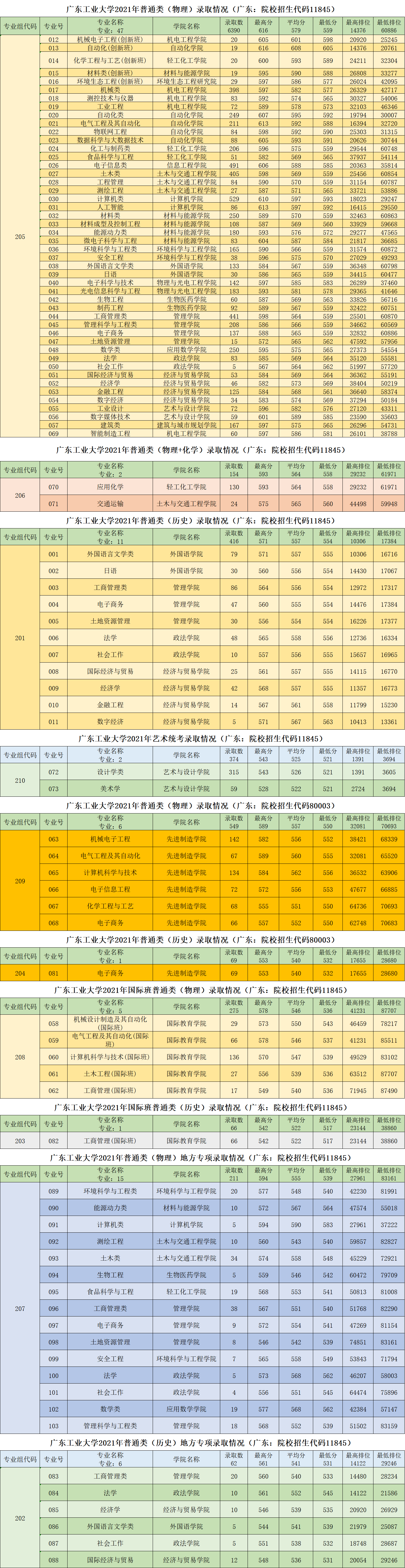The image size is (405, 1568).
Task: Select the 应用化学 major cell
Action: [x=110, y=488]
